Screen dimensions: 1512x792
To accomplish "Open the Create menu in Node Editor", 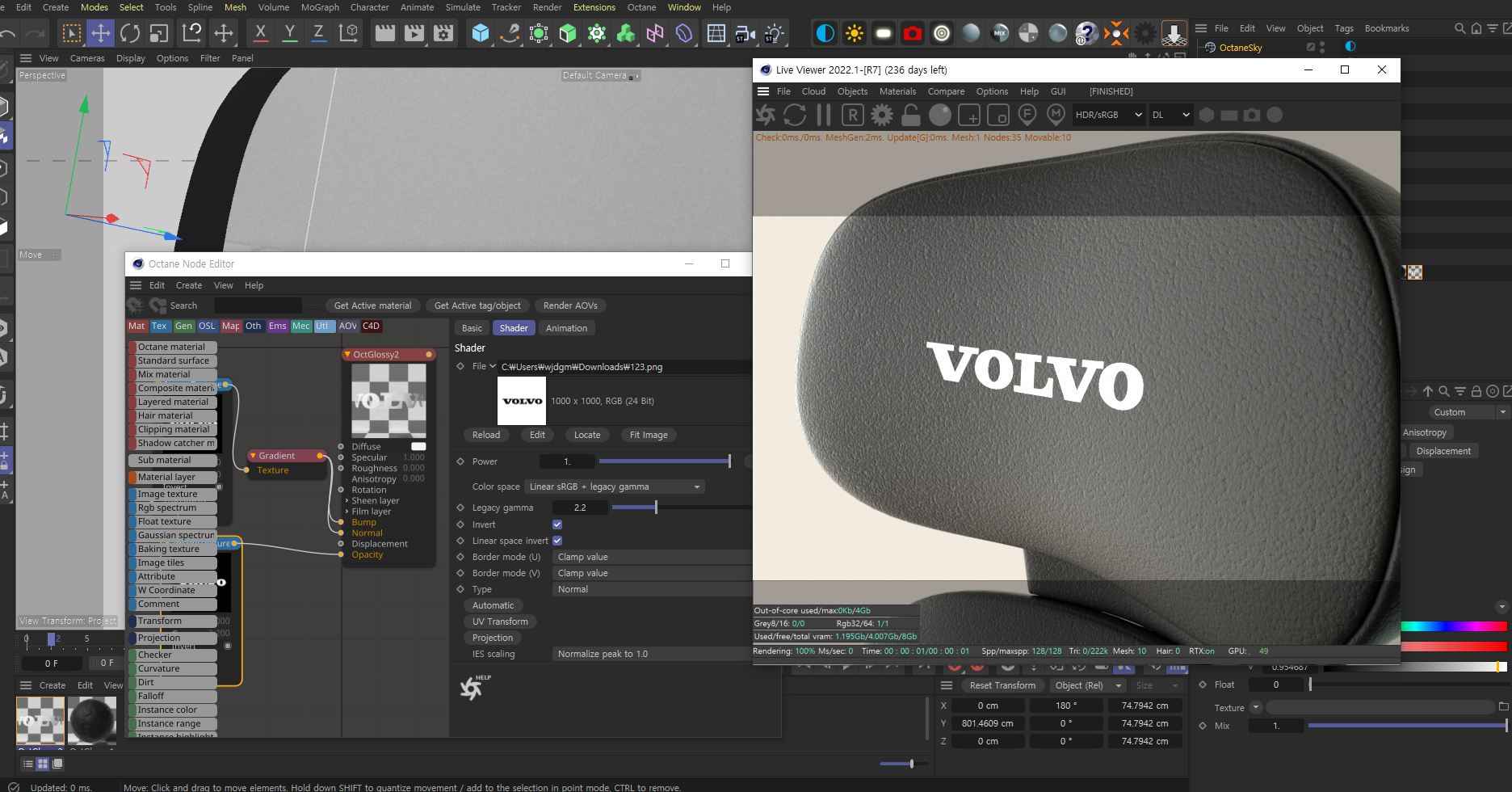I will (x=189, y=285).
